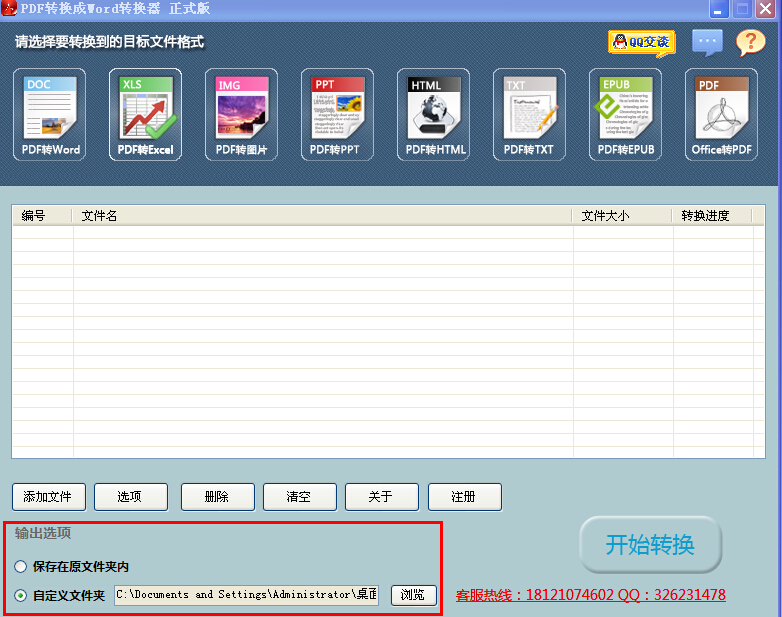Click the 编号 column header
This screenshot has width=782, height=617.
click(x=42, y=215)
